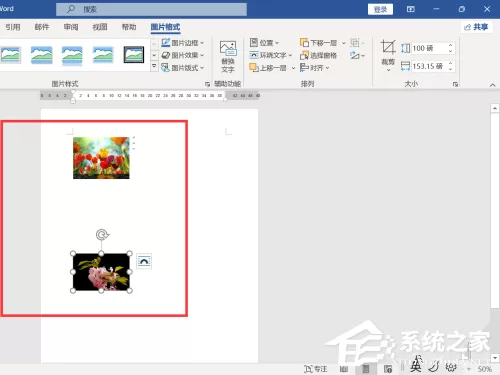500x375 pixels.
Task: Open the View ribbon tab
Action: (100, 27)
